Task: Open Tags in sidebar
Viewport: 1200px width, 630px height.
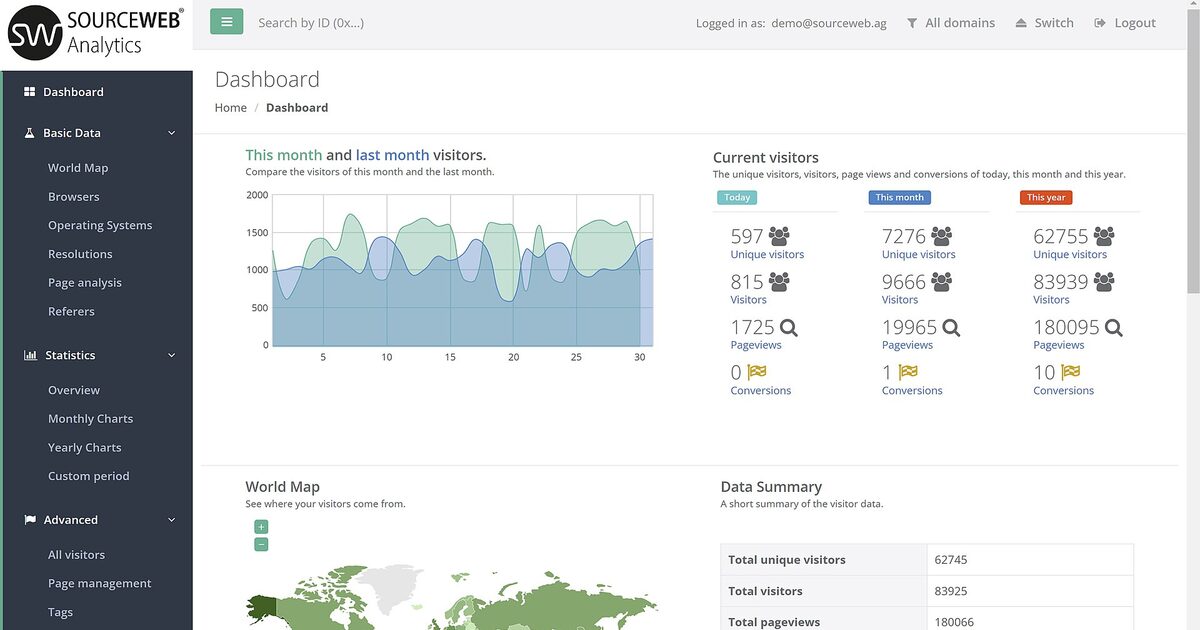Action: (60, 613)
